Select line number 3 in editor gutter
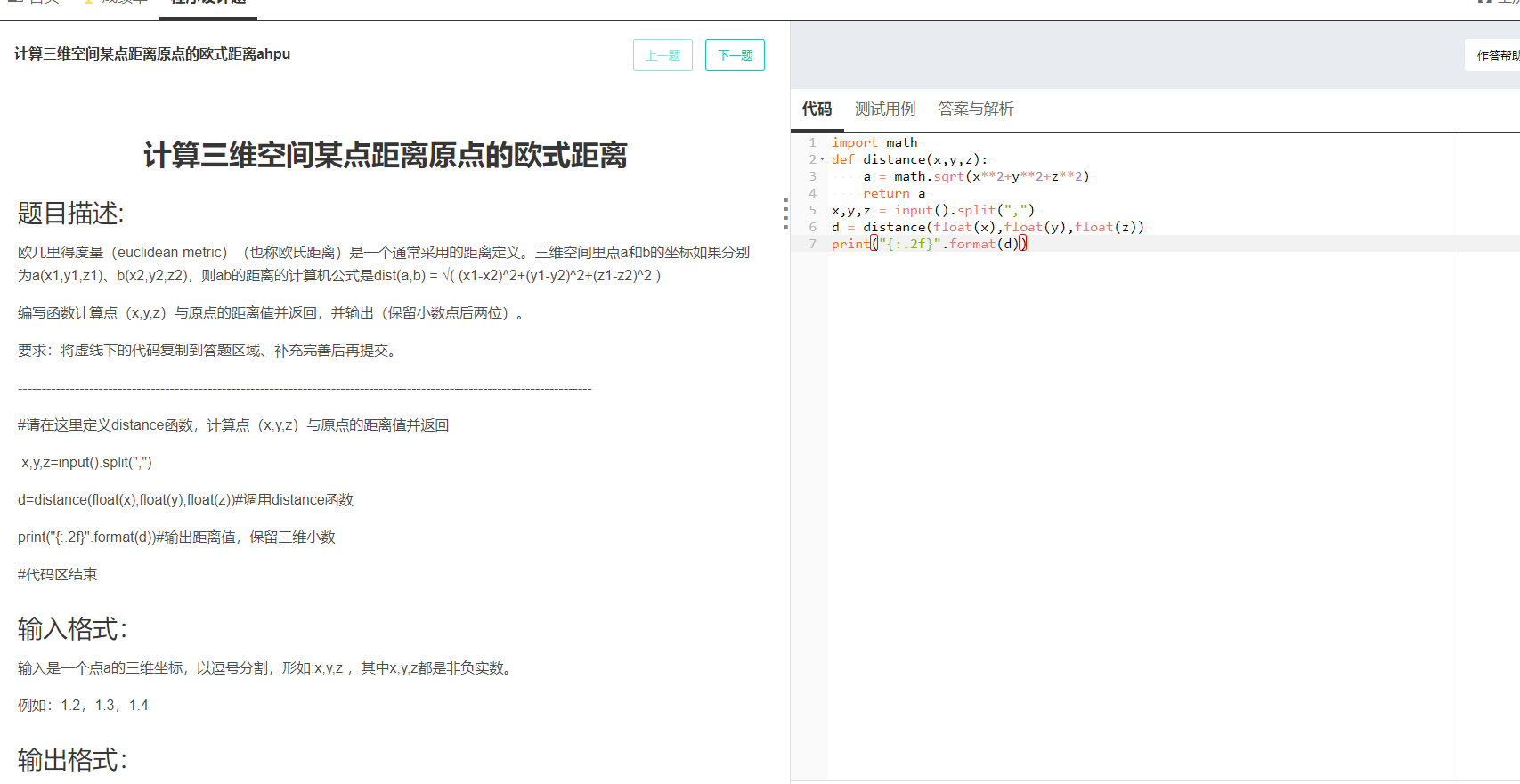 click(x=812, y=176)
